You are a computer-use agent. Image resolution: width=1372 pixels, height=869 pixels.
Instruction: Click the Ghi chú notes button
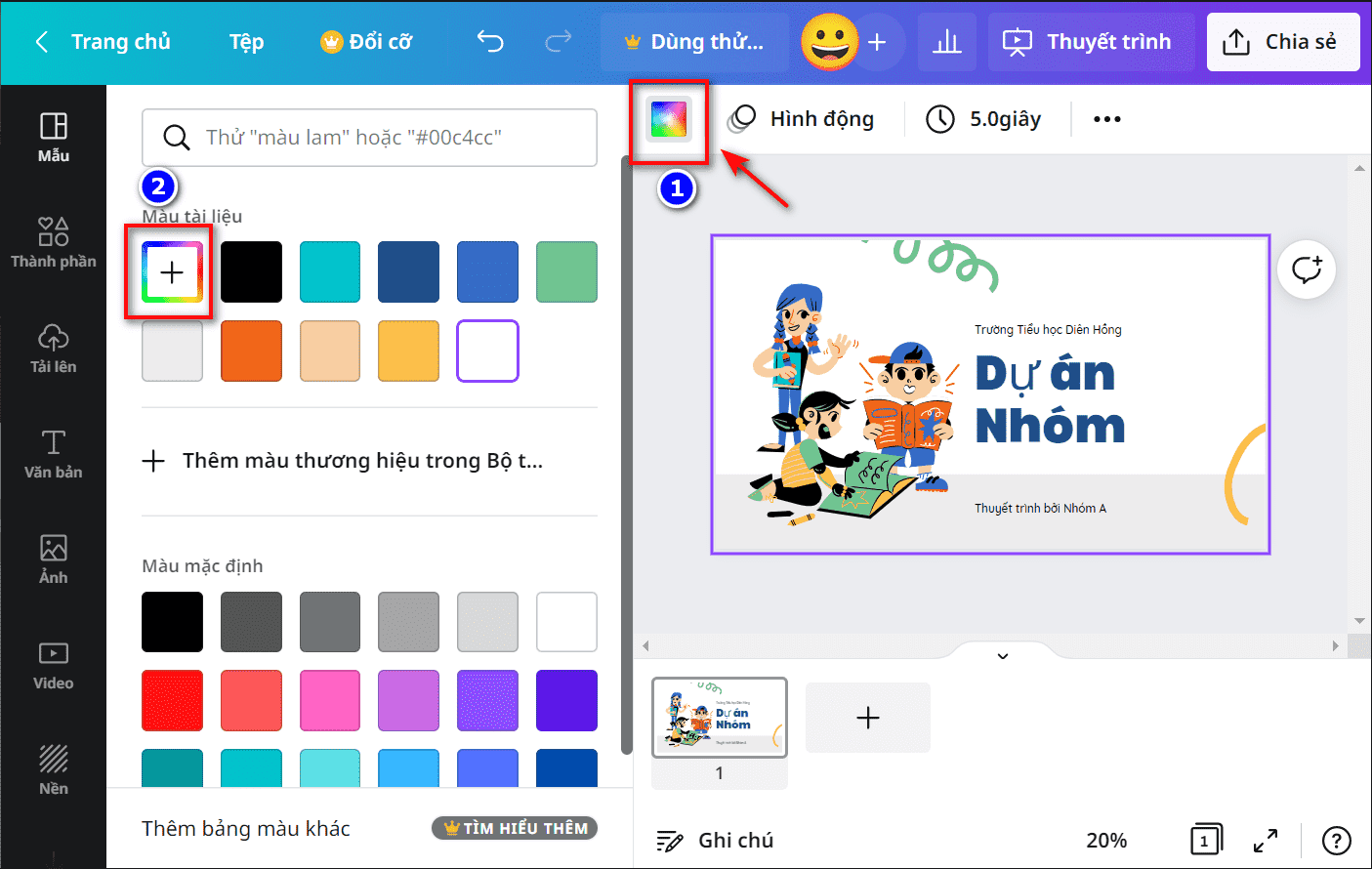tap(715, 840)
